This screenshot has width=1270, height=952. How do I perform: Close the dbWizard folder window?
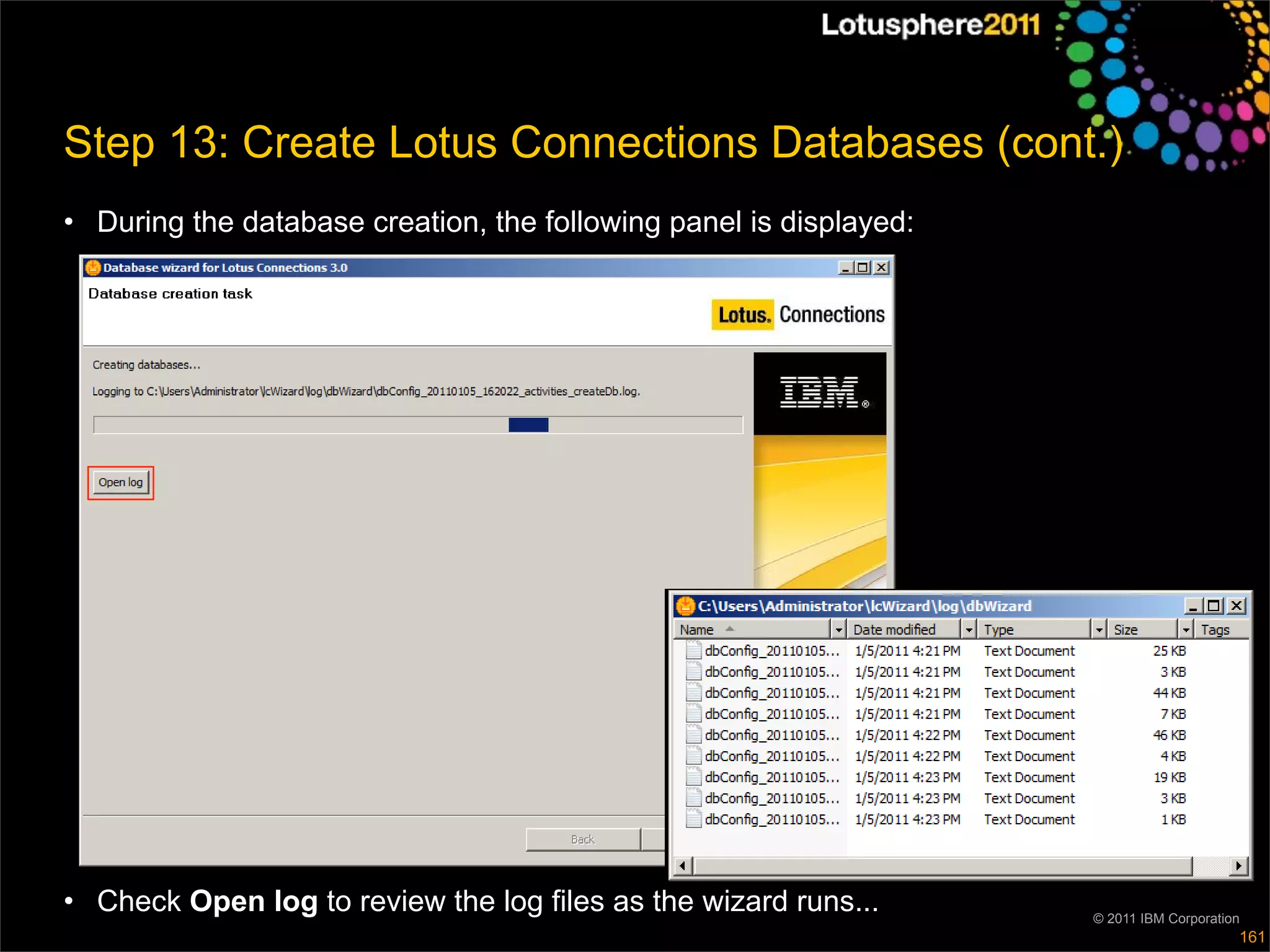coord(1237,606)
